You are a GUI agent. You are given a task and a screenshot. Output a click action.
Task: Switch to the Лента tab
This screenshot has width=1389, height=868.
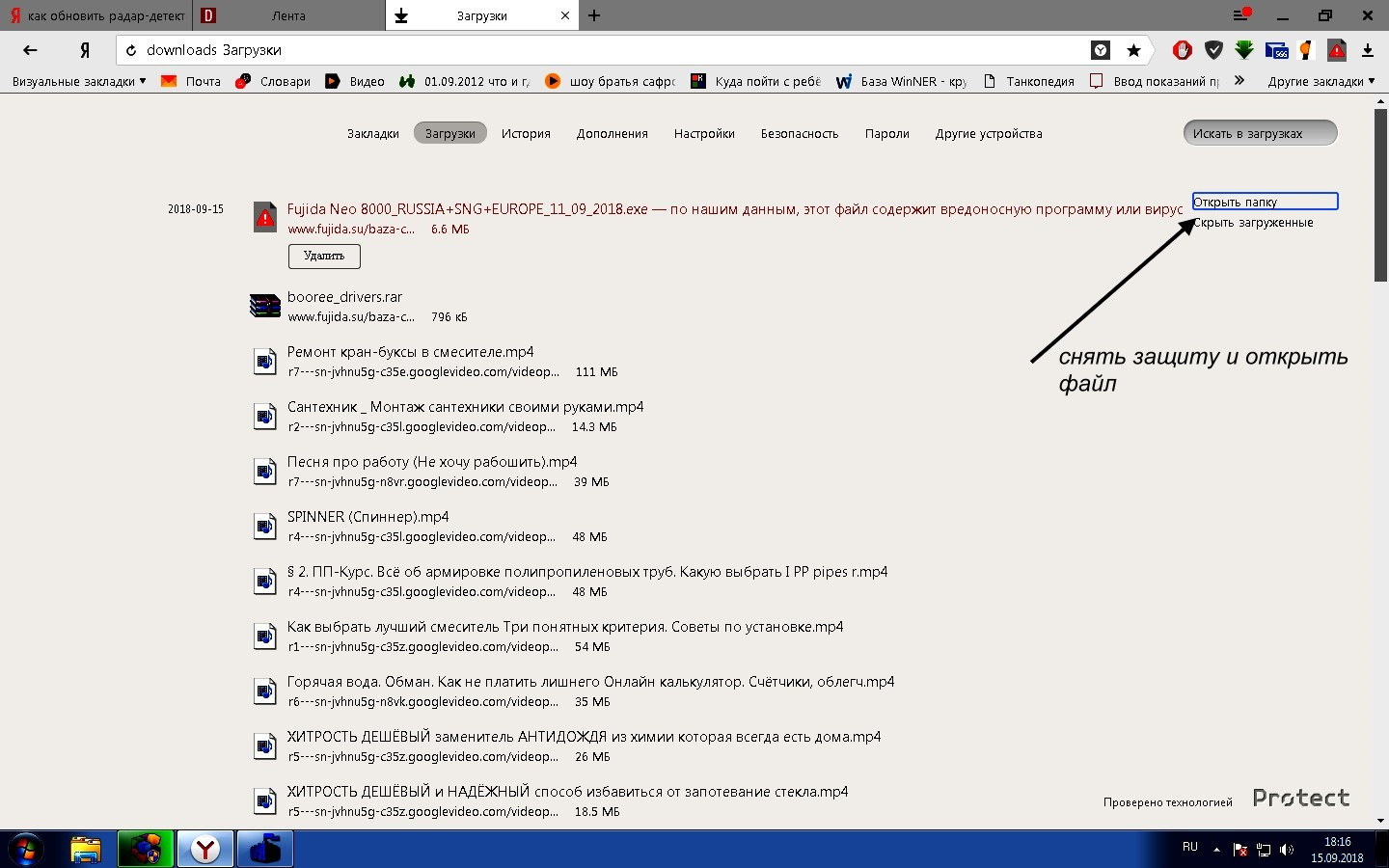[x=288, y=15]
